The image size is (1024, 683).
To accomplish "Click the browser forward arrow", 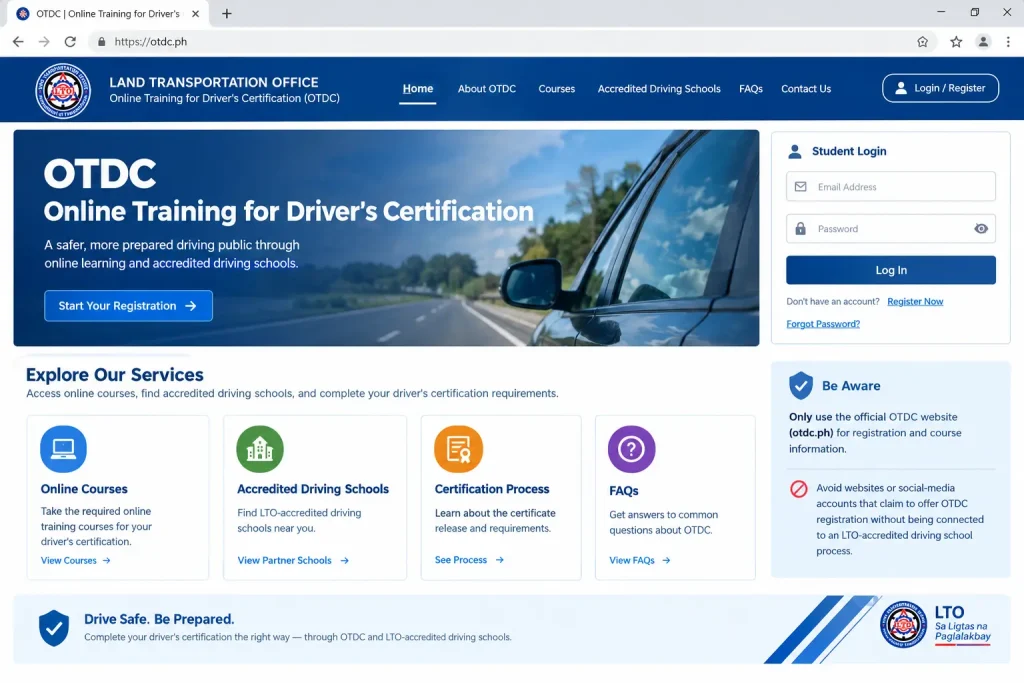I will pos(44,42).
